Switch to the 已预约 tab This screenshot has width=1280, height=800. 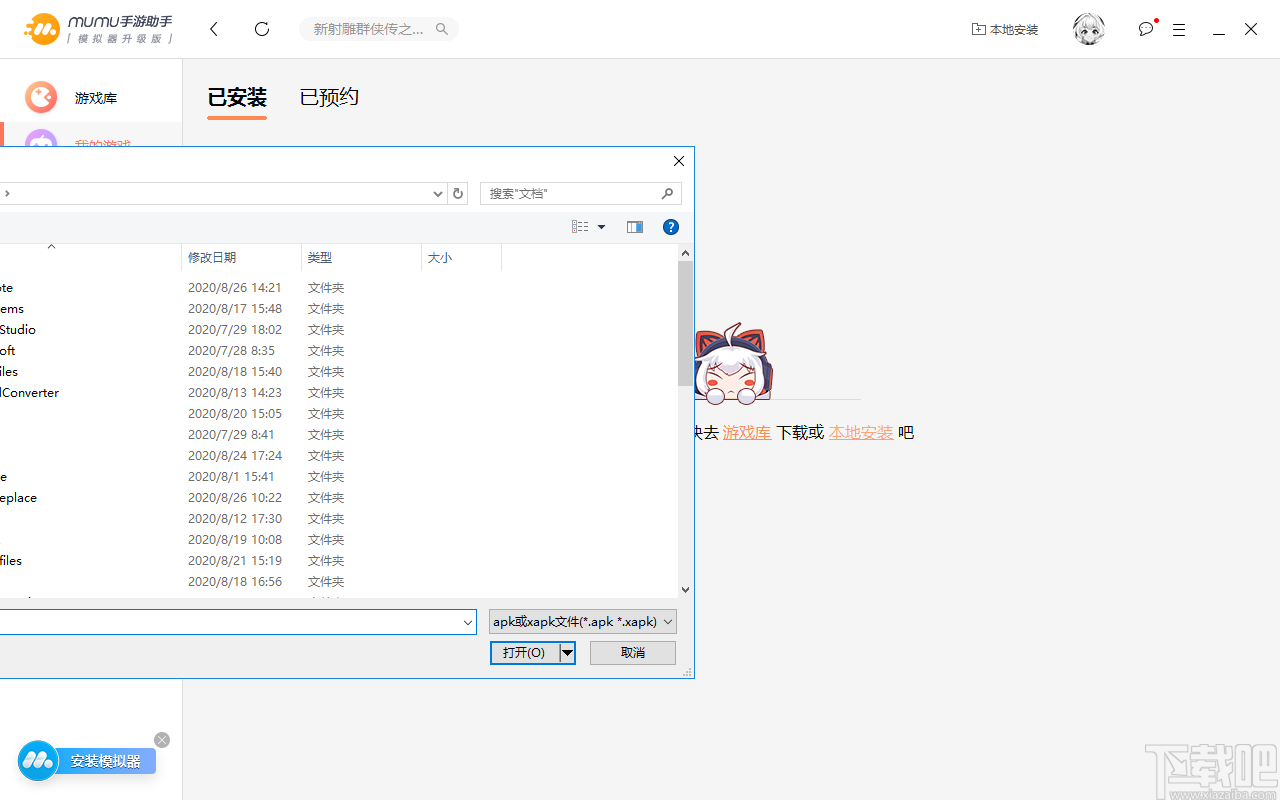click(328, 97)
